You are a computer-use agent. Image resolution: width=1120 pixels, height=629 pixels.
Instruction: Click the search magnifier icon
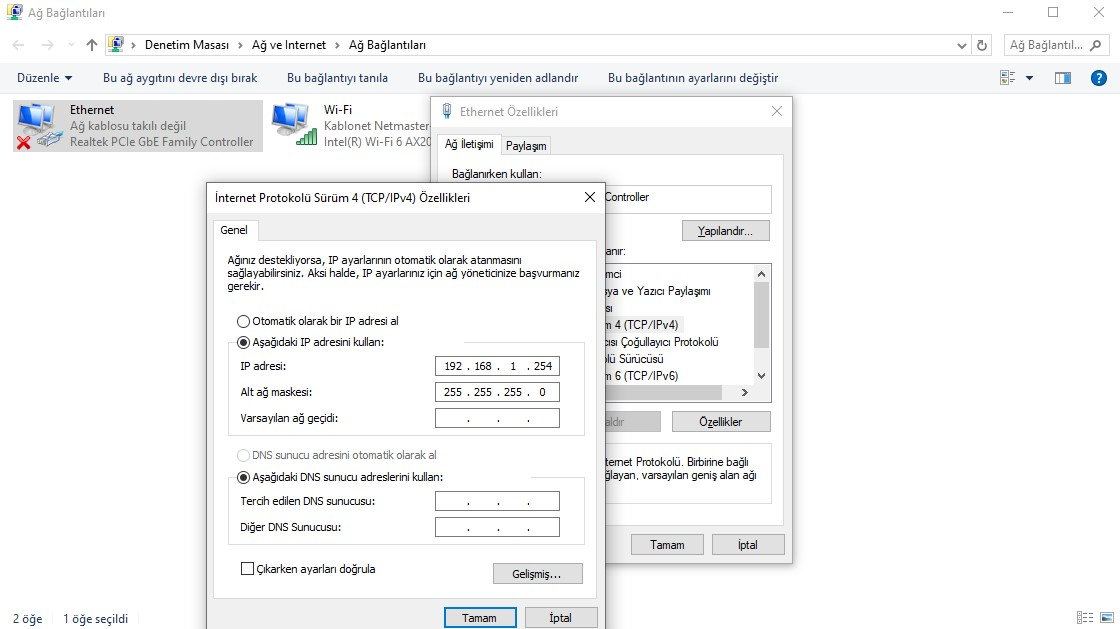[1096, 45]
